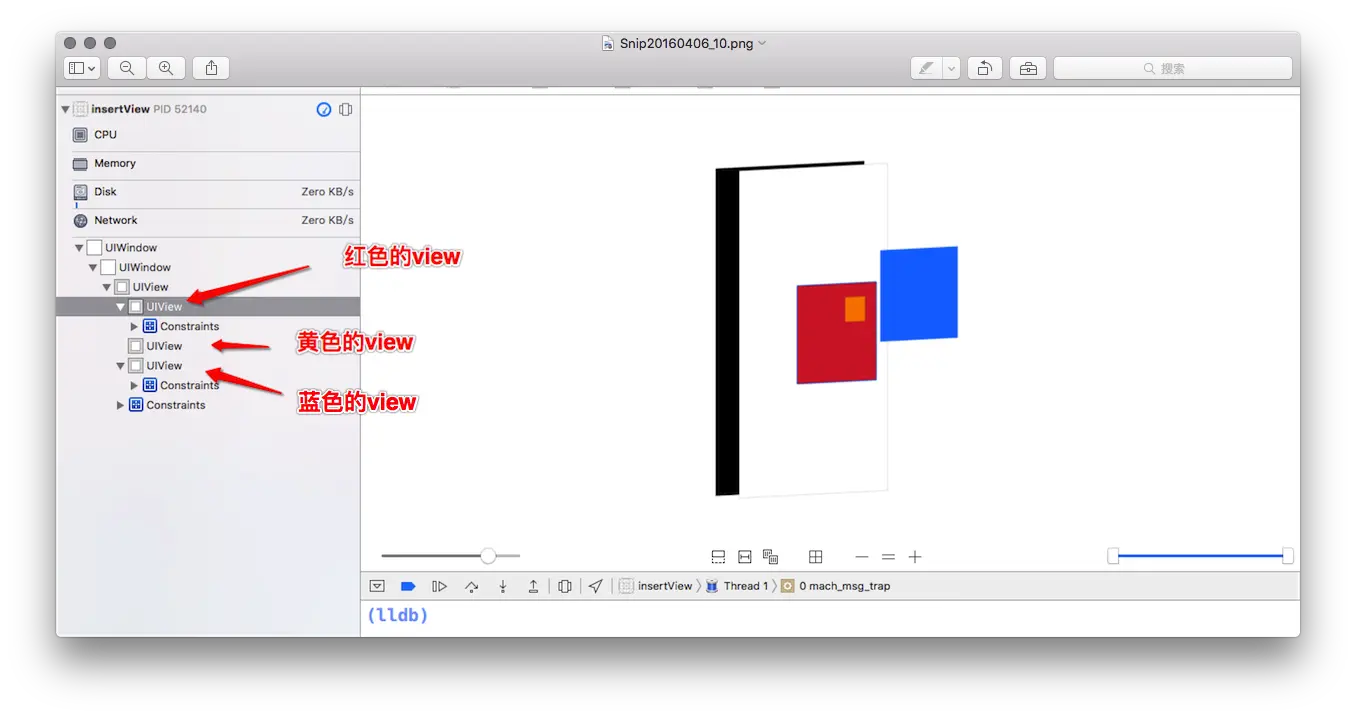
Task: Rotate the image with the rotate button
Action: point(985,68)
